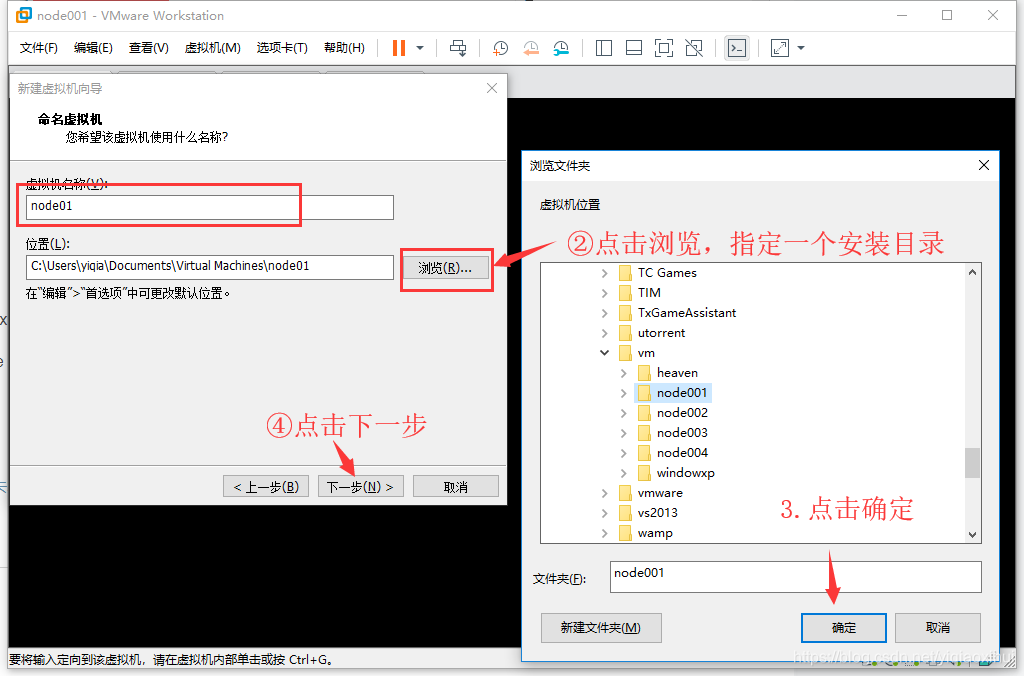Click the 上一步(B) back button
1024x676 pixels.
click(x=266, y=487)
